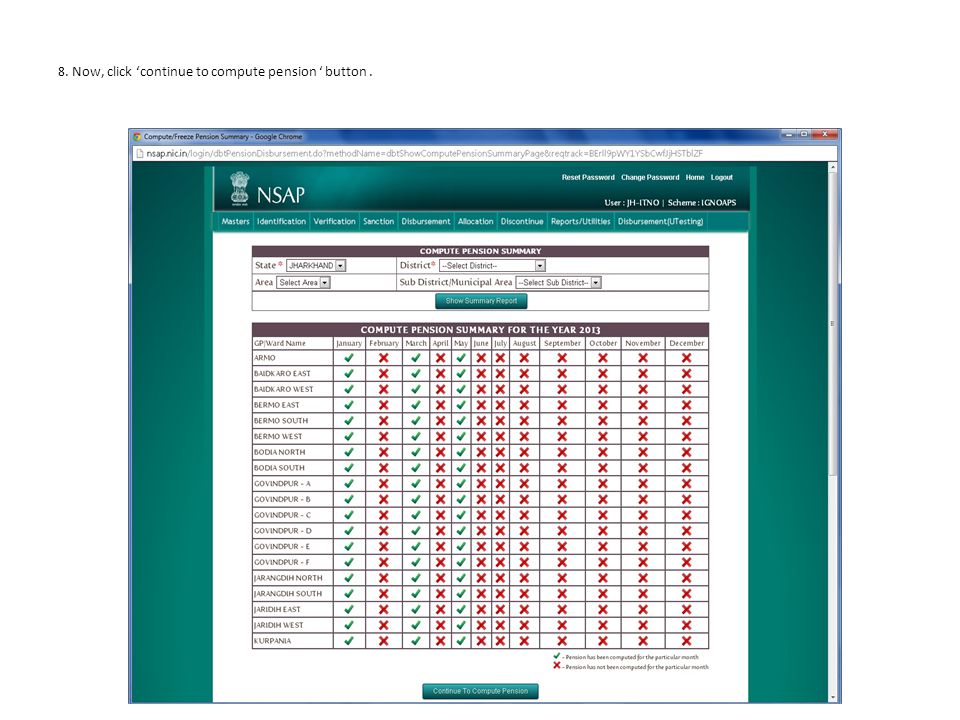Open the Discontinue menu
The height and width of the screenshot is (720, 960).
[x=522, y=222]
